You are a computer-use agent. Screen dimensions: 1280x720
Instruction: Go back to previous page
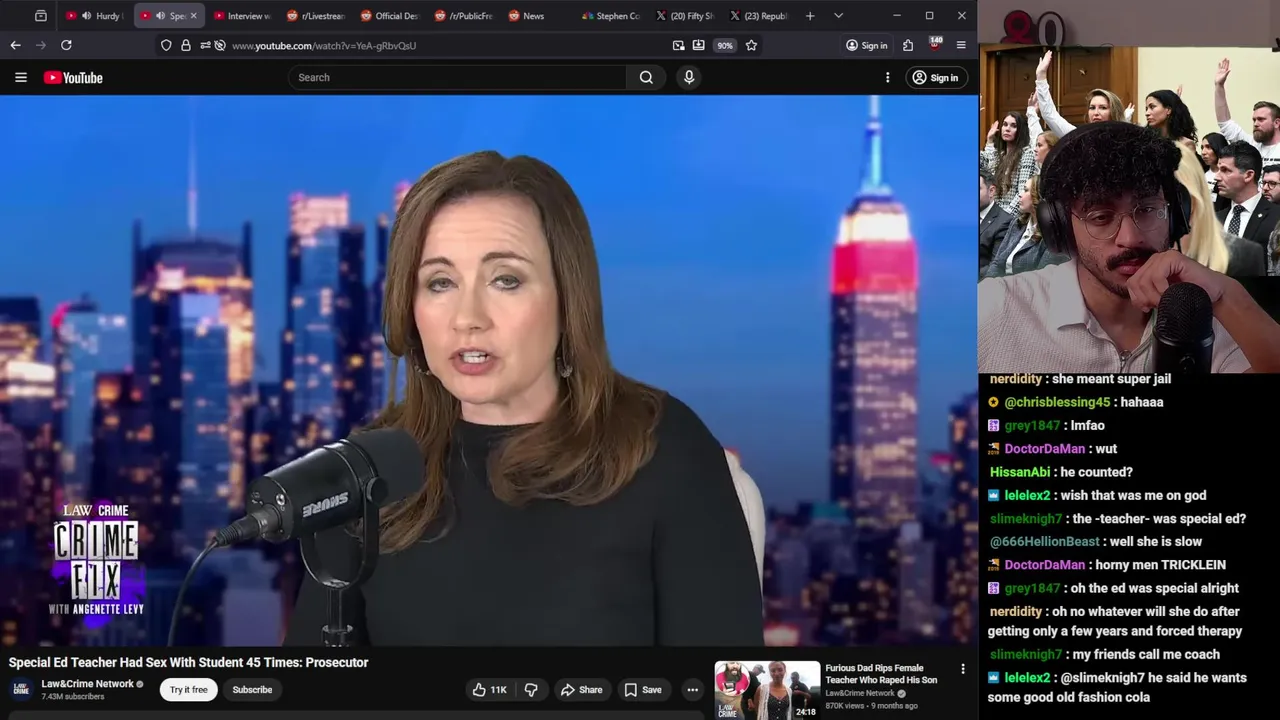tap(15, 45)
